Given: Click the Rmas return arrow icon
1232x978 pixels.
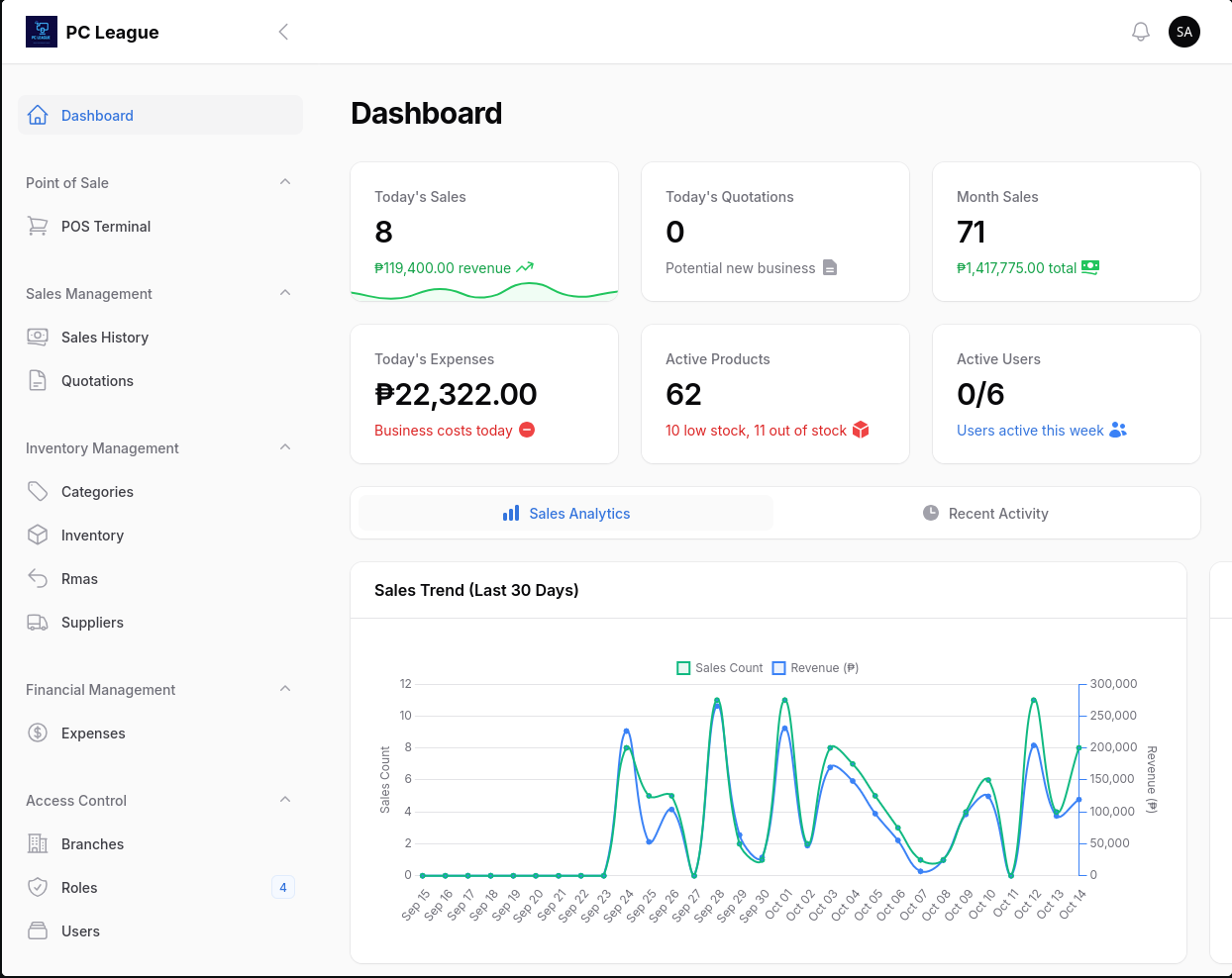Looking at the screenshot, I should [38, 578].
